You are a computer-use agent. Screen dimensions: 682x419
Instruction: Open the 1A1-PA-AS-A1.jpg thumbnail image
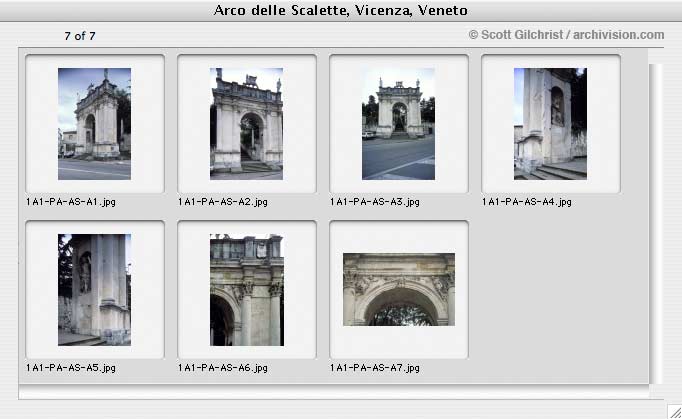point(94,124)
